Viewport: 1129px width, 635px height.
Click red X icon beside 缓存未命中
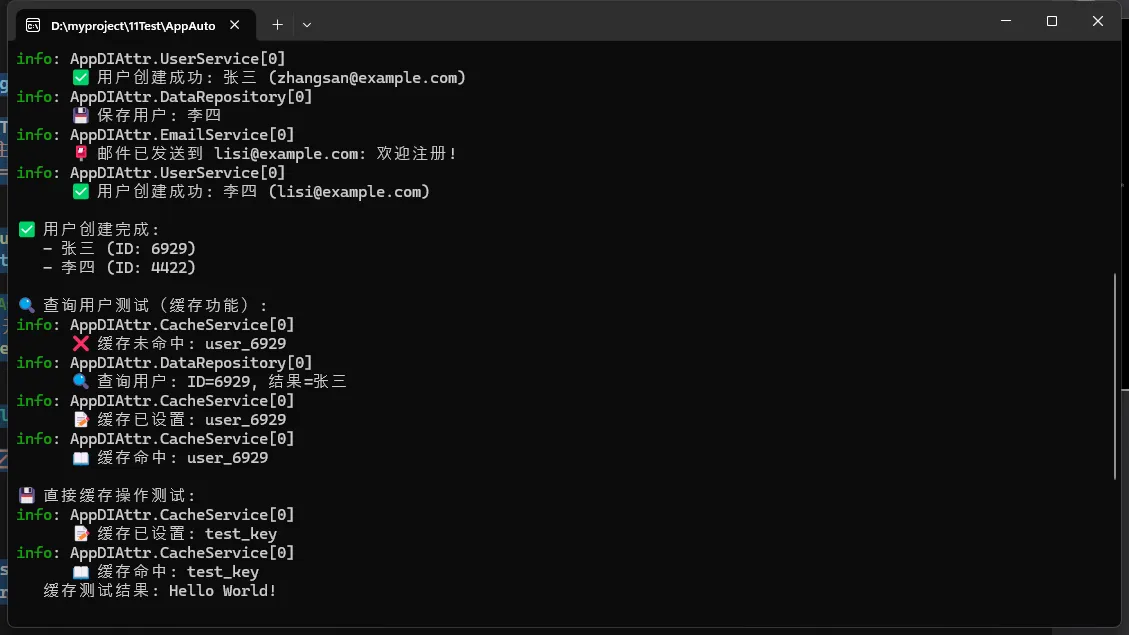pos(81,343)
